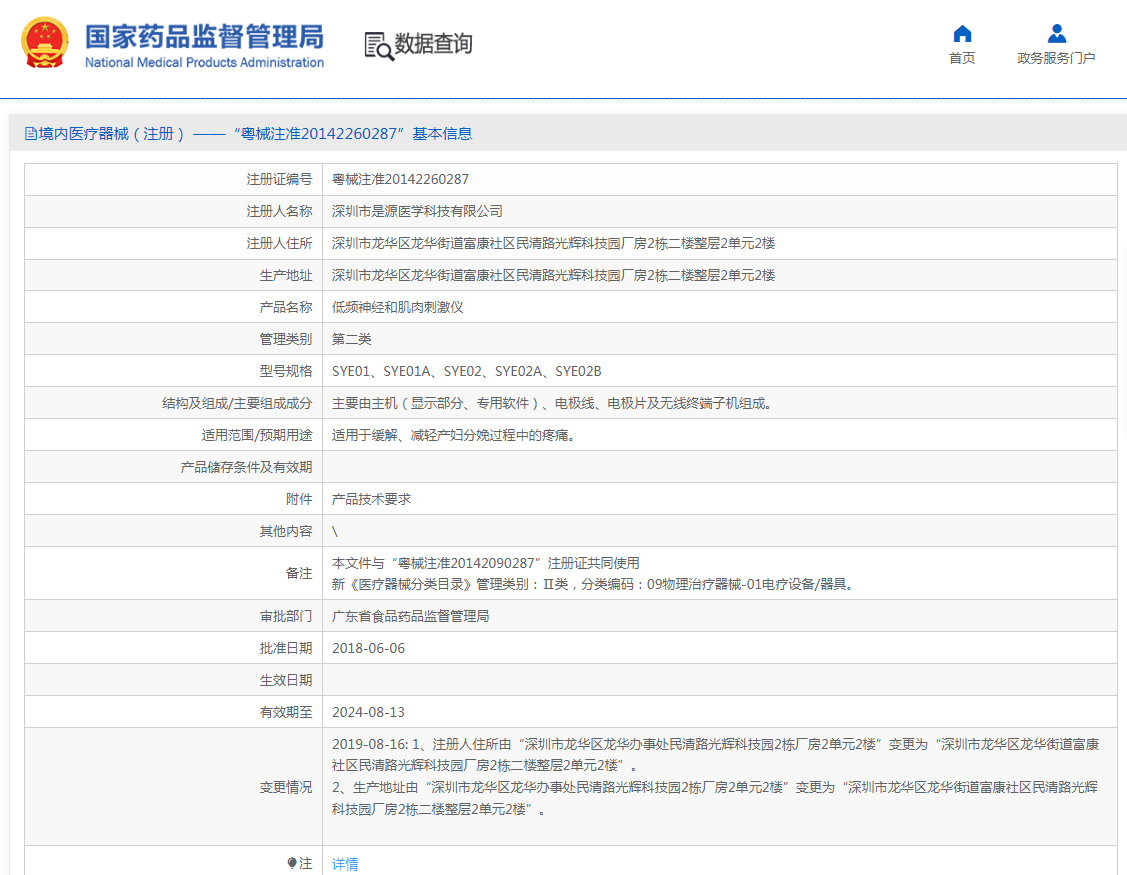Click the 首页 home icon

coord(962,33)
